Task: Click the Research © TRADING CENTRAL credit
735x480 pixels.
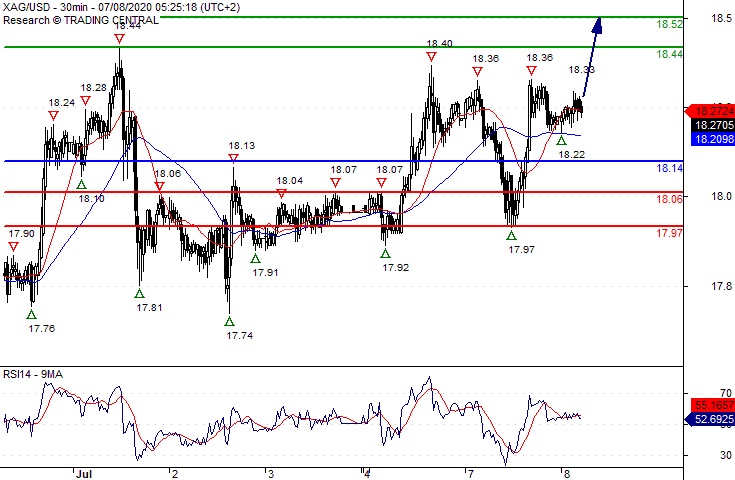Action: pyautogui.click(x=81, y=20)
